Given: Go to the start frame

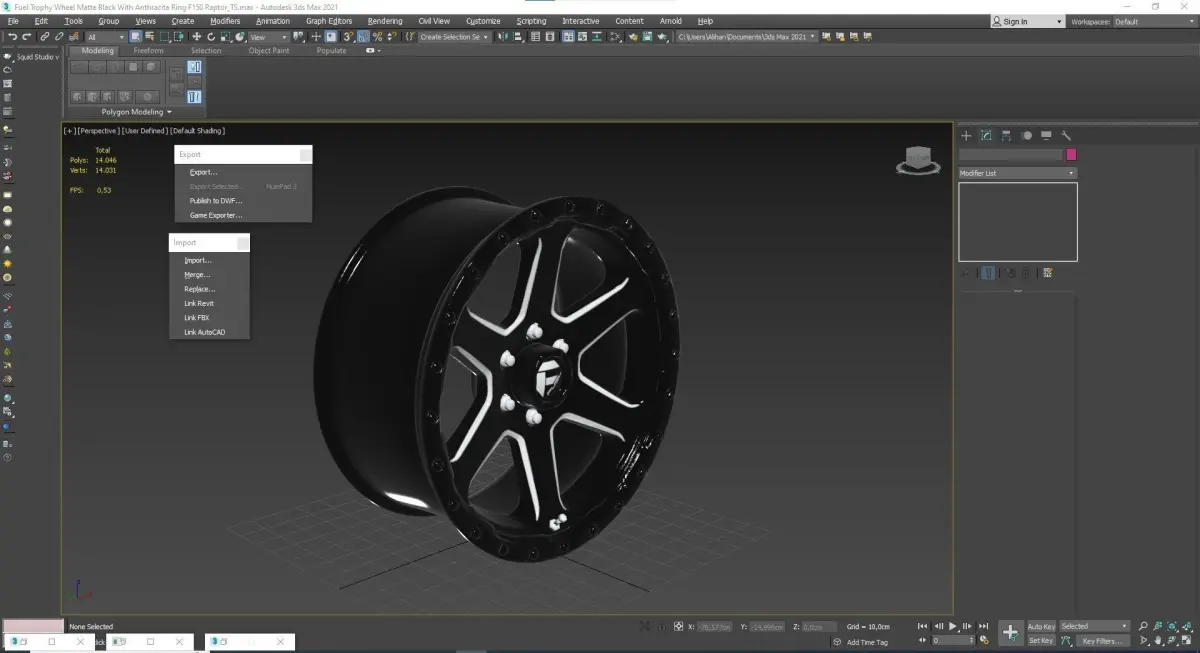Looking at the screenshot, I should [x=922, y=626].
